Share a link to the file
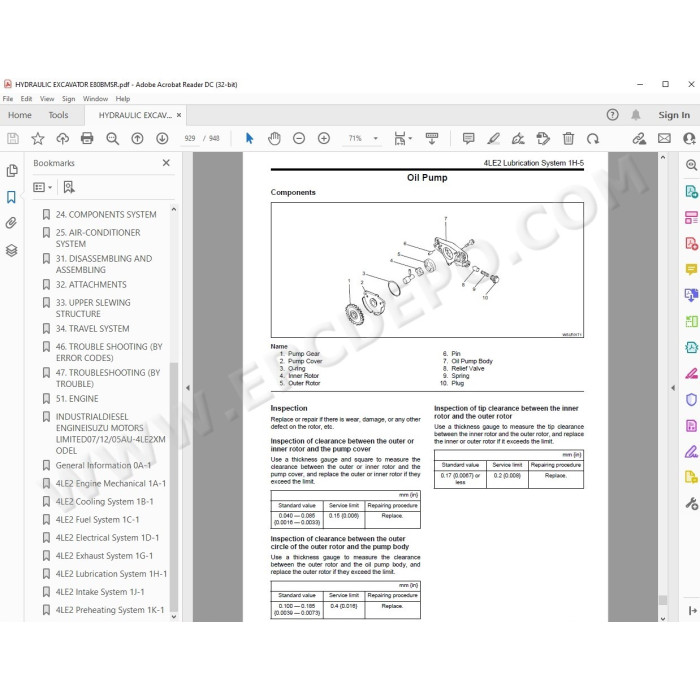700x700 pixels. (x=639, y=138)
